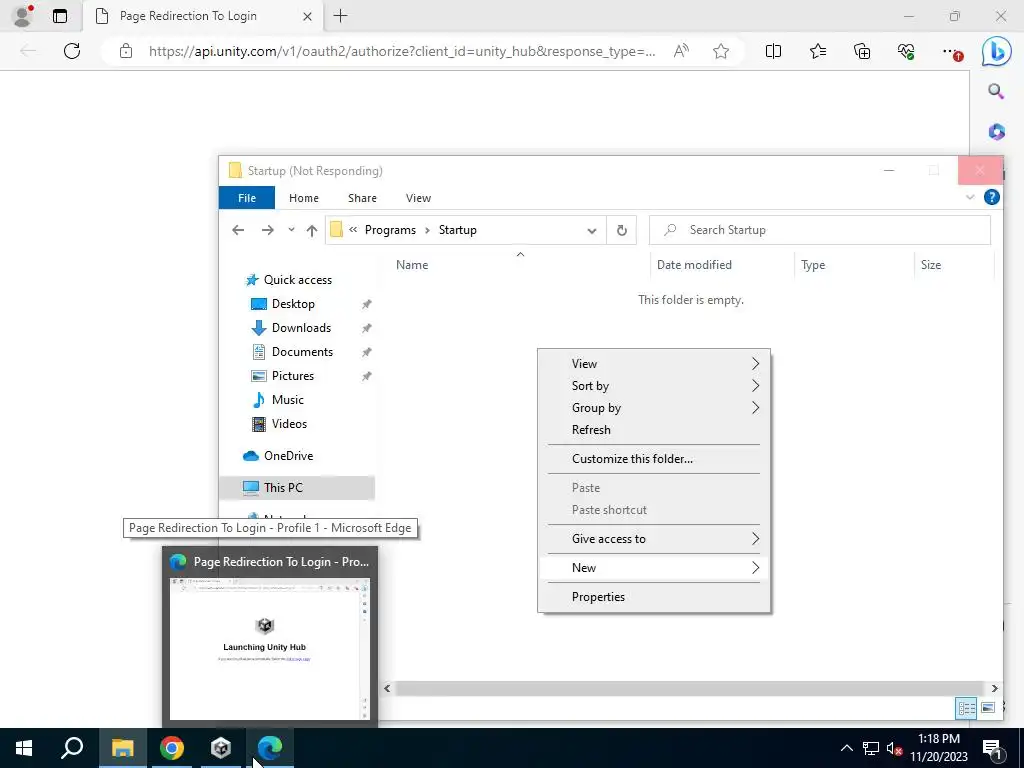This screenshot has width=1024, height=768.
Task: Select Videos in navigation pane
Action: click(289, 424)
